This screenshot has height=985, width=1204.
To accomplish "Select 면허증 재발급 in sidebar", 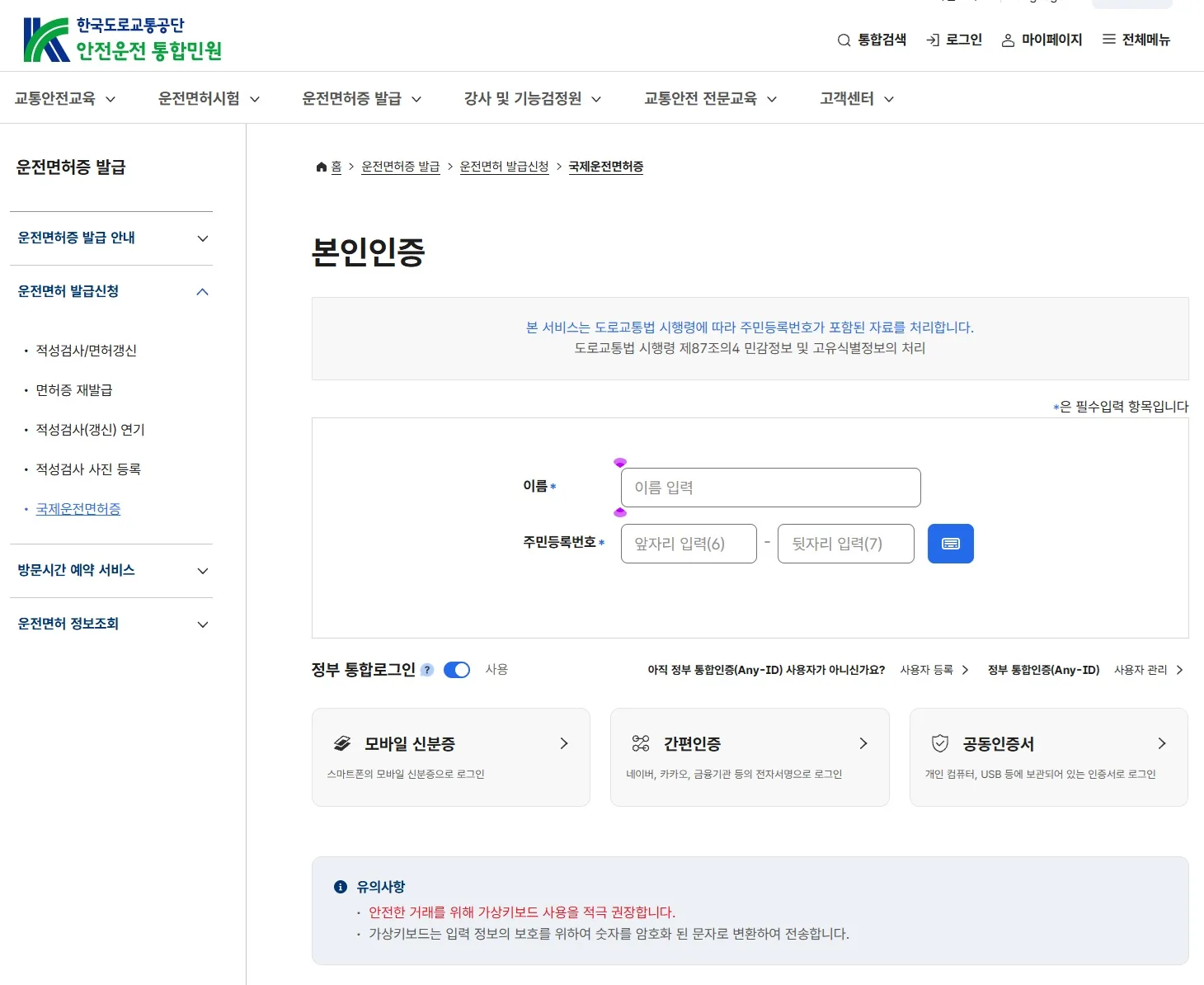I will [74, 390].
